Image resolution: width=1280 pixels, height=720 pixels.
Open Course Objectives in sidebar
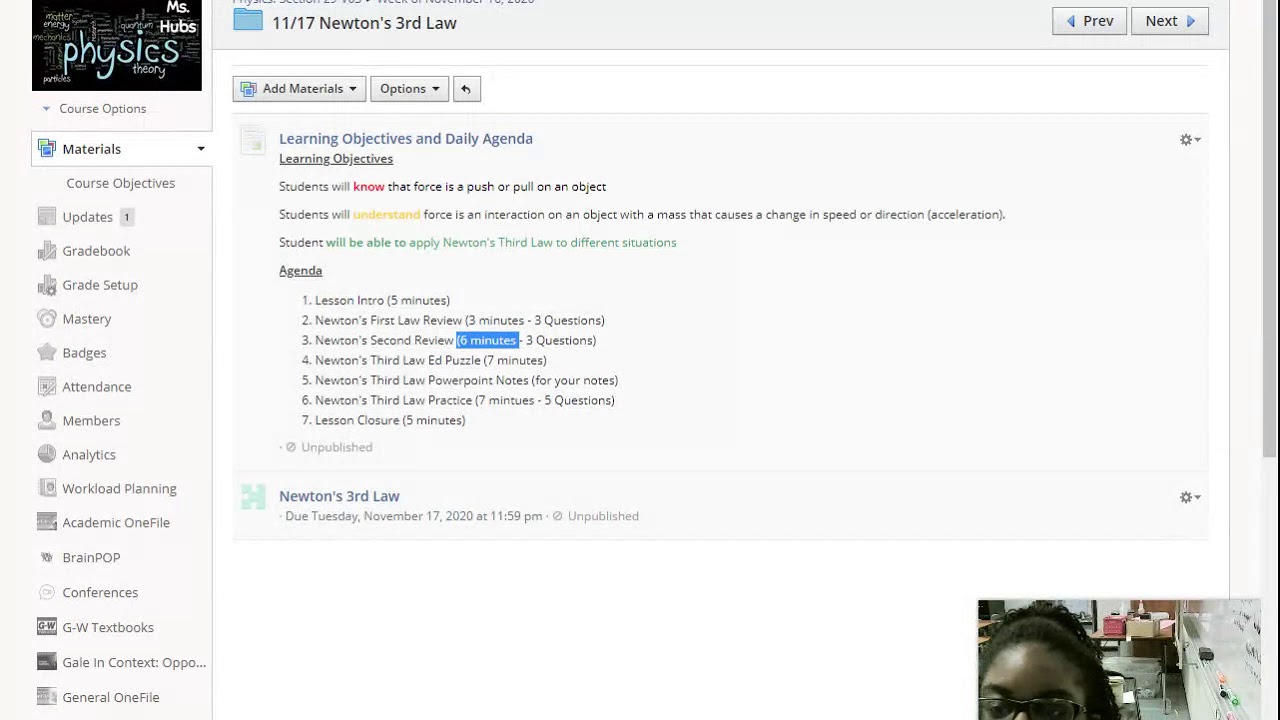click(121, 183)
